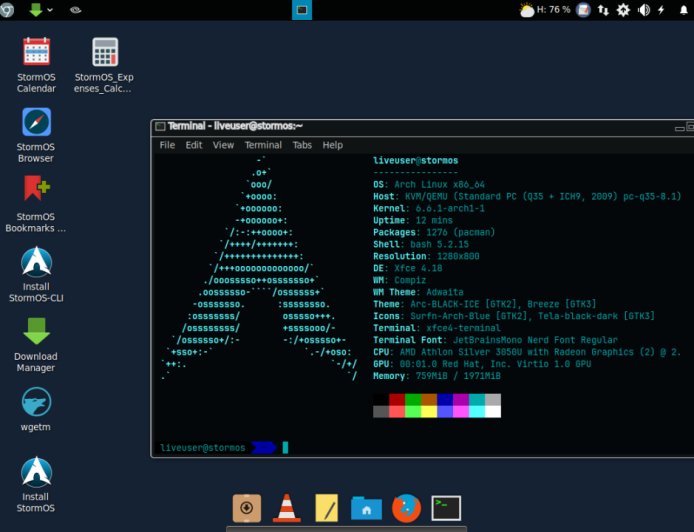Click the terminal window button in the top panel

(x=302, y=10)
